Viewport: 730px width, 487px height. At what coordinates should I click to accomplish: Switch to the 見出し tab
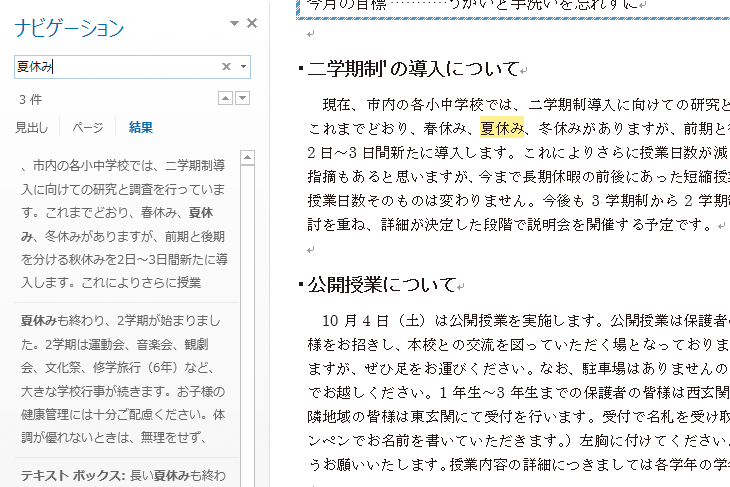(x=32, y=127)
